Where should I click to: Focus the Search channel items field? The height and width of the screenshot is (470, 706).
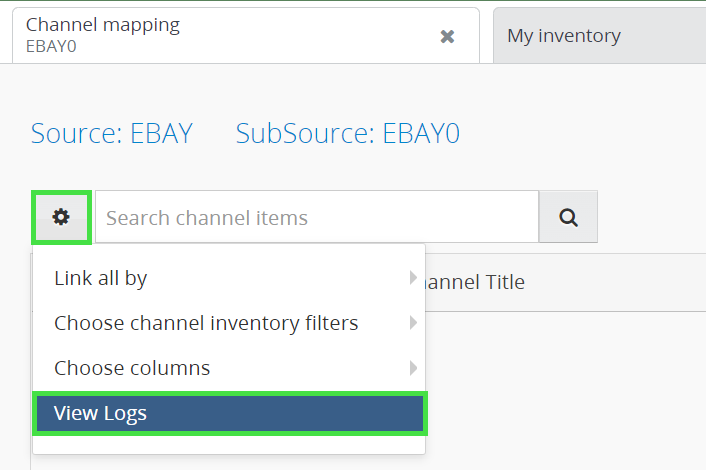point(316,217)
